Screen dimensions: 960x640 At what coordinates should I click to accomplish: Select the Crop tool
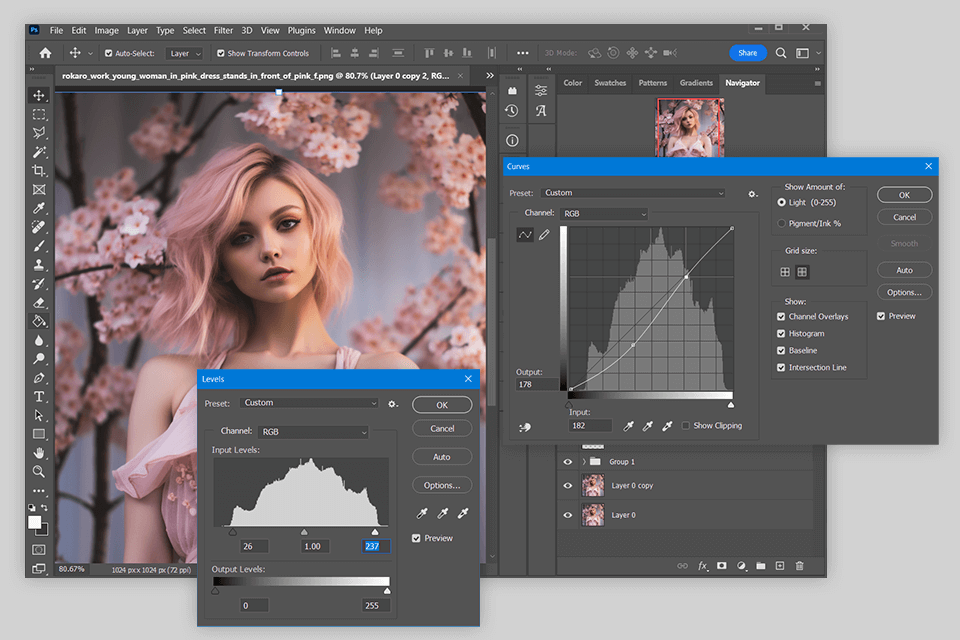click(x=39, y=171)
